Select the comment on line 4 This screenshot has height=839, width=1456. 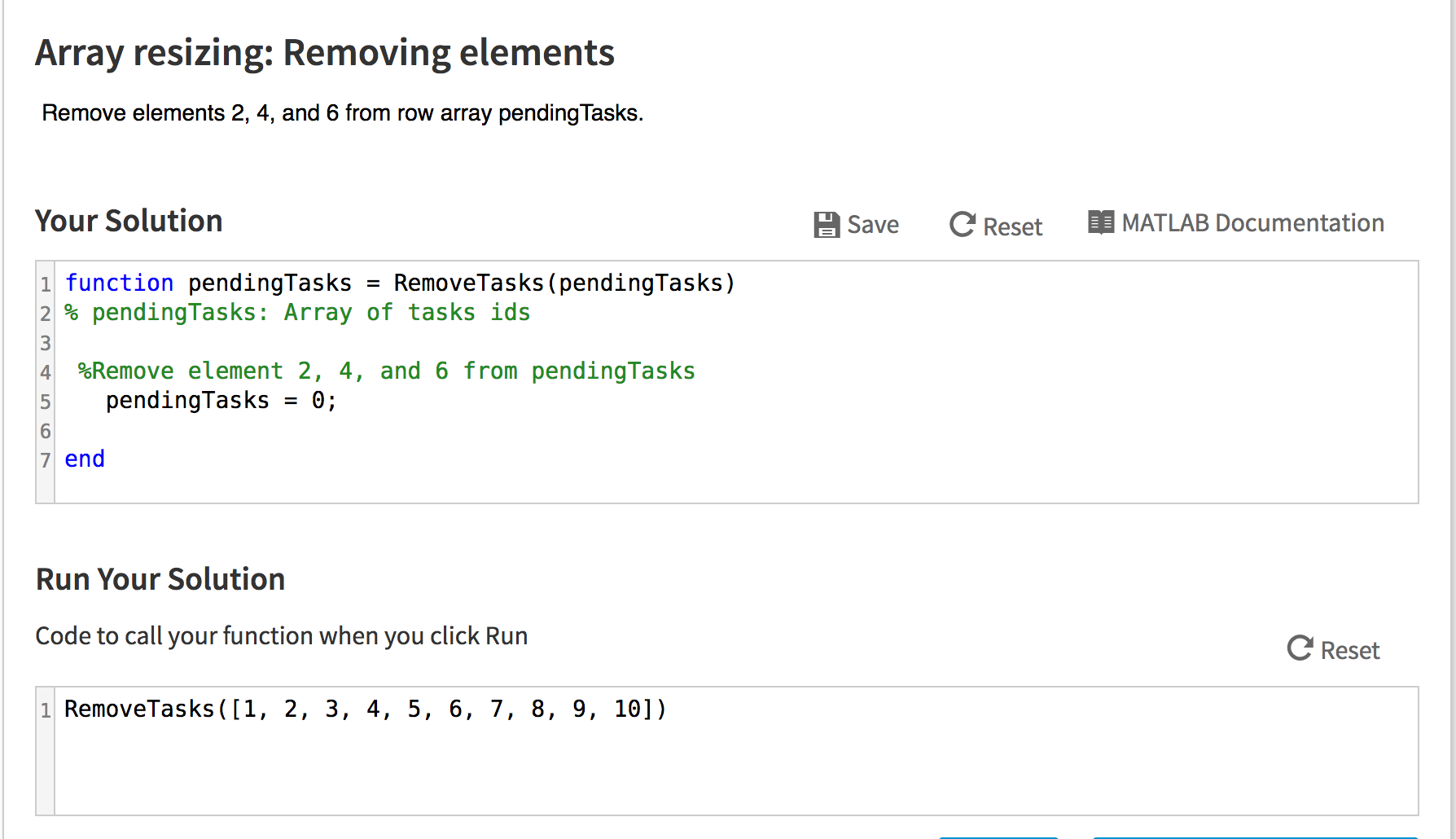coord(385,371)
